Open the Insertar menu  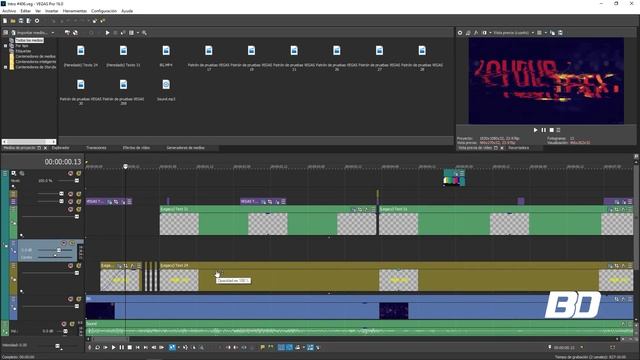[x=51, y=11]
